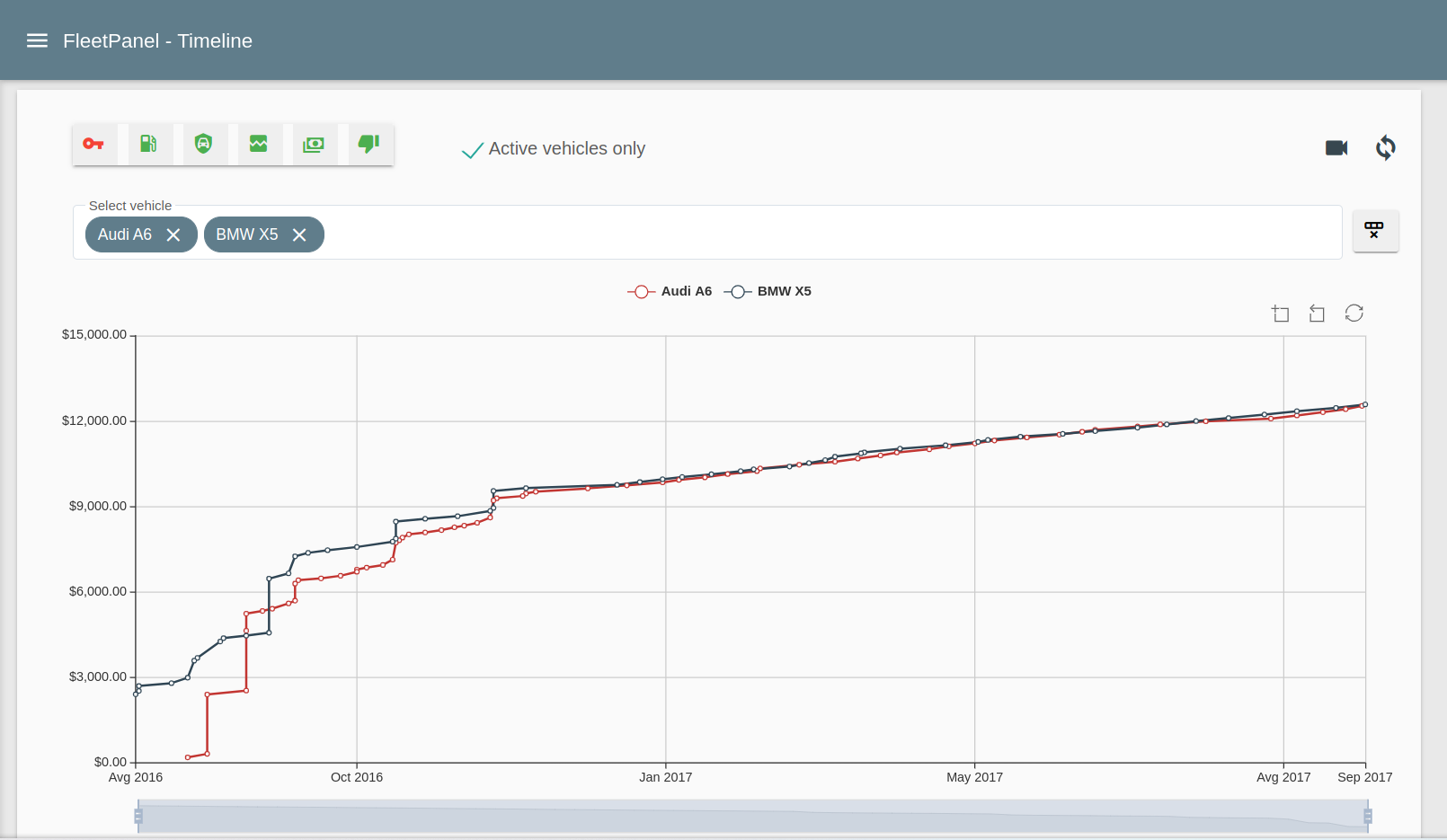Hide Audi A6 series via legend
This screenshot has height=840, width=1447.
(x=670, y=291)
